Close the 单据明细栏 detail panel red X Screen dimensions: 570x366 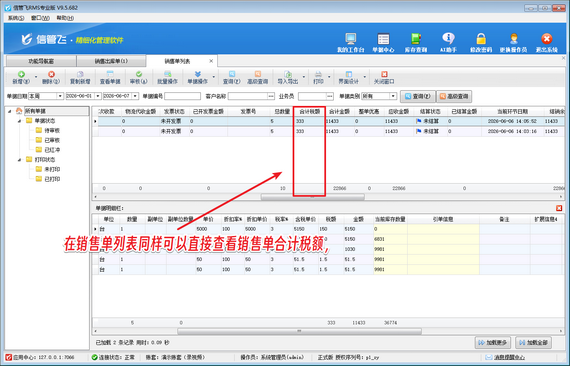[x=559, y=208]
